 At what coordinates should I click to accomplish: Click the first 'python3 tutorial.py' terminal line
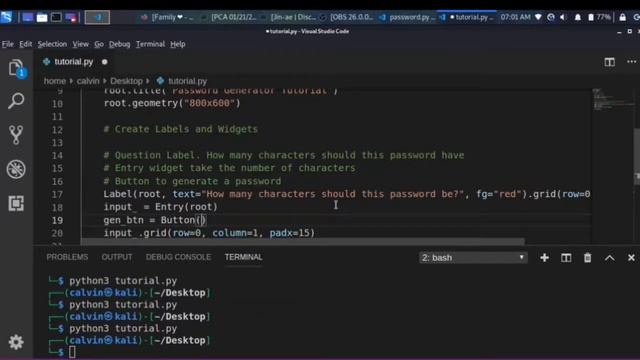[x=123, y=281]
